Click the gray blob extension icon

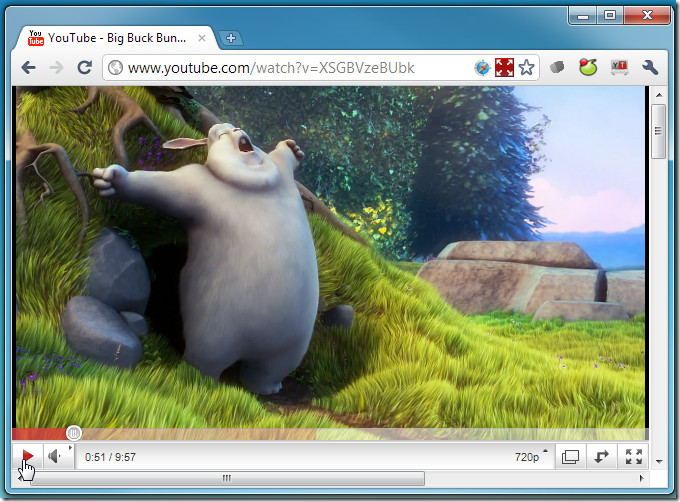pyautogui.click(x=557, y=67)
